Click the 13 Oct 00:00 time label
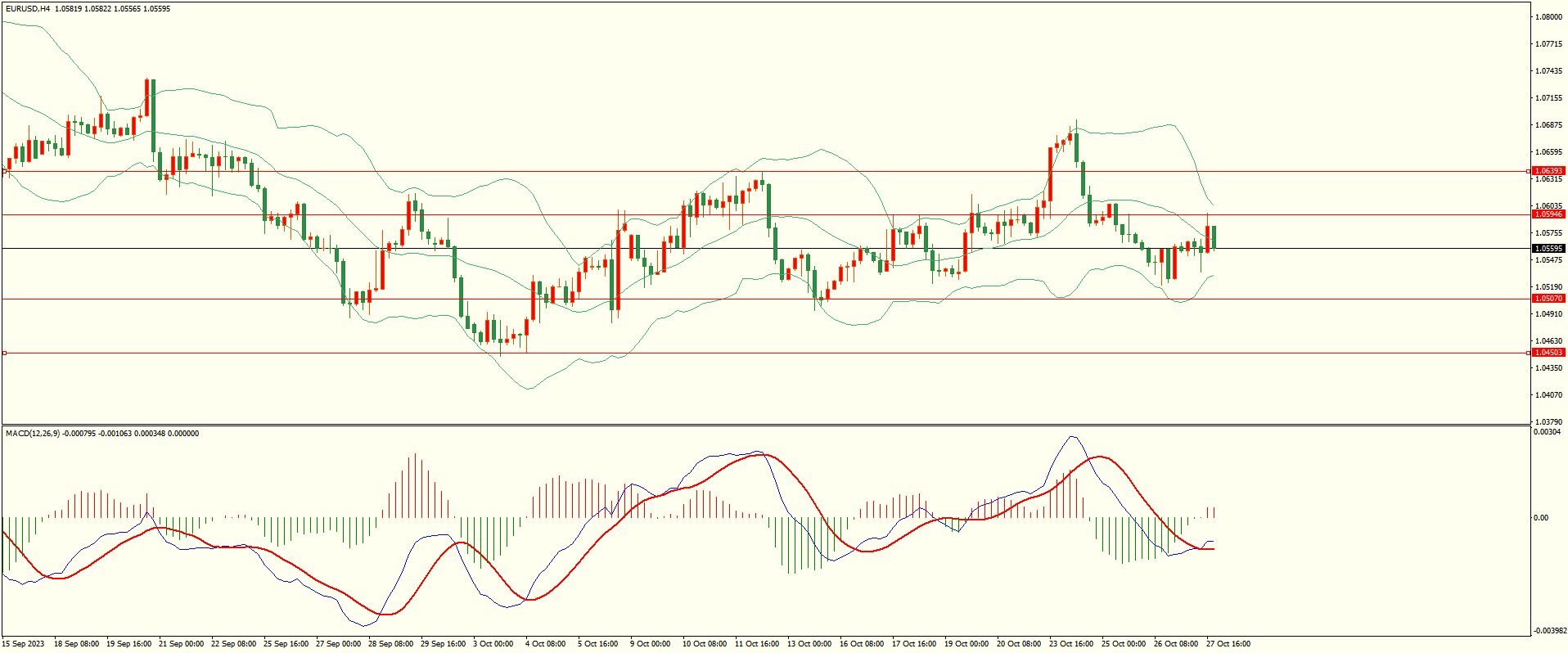Image resolution: width=1568 pixels, height=653 pixels. point(809,644)
